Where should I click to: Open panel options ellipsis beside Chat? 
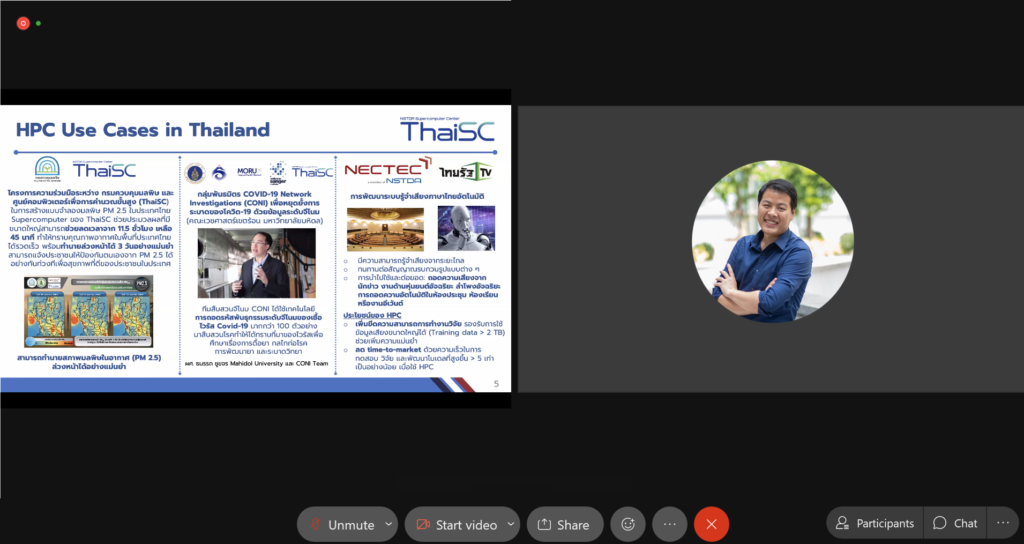[x=1003, y=523]
